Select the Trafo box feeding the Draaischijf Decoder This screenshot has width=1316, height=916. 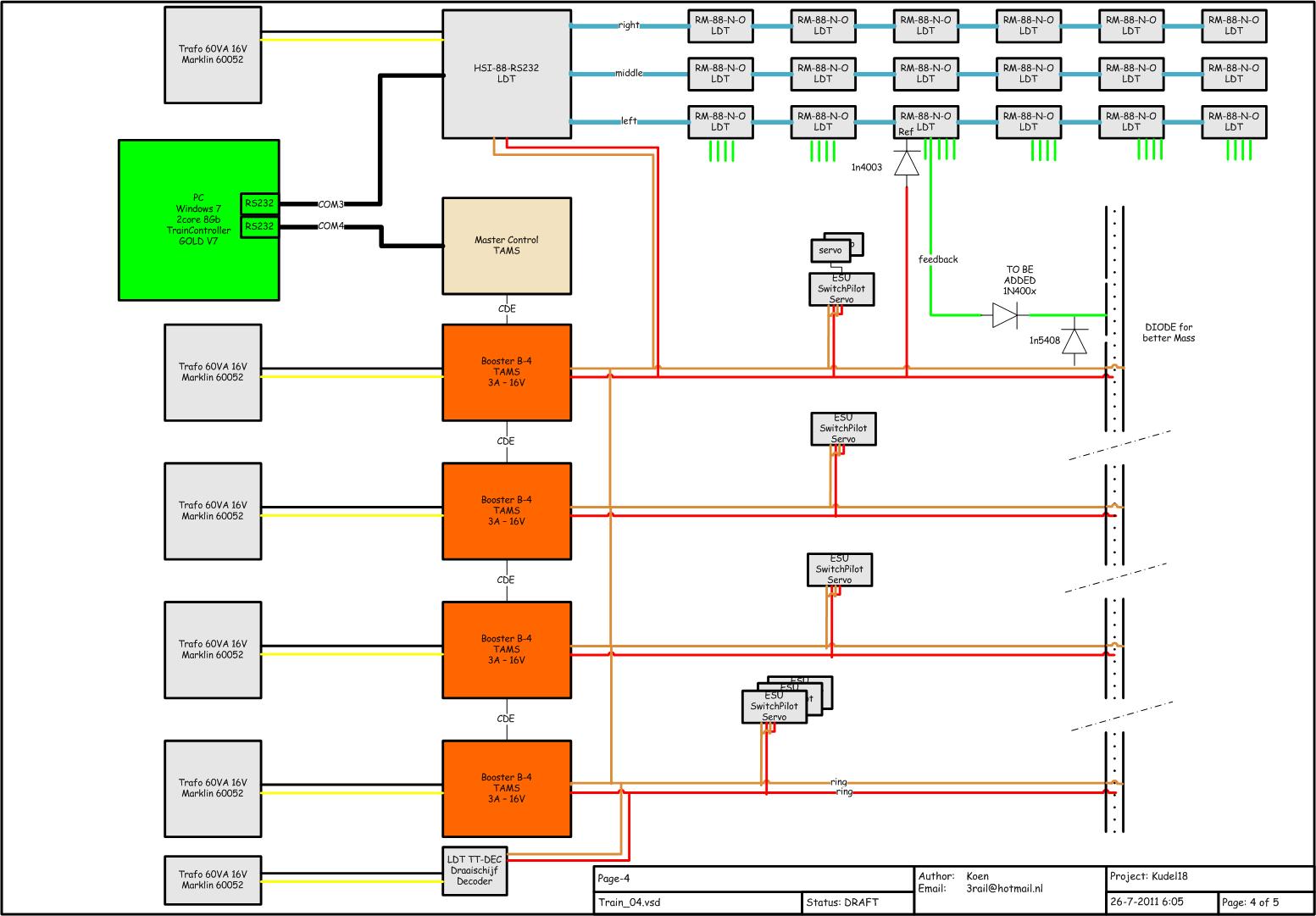(212, 880)
